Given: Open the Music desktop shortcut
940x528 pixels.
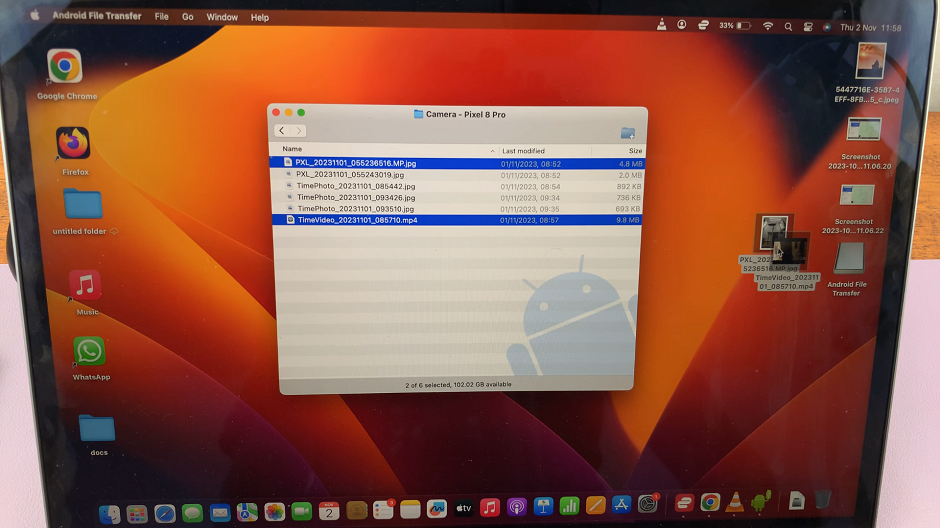Looking at the screenshot, I should click(x=85, y=286).
